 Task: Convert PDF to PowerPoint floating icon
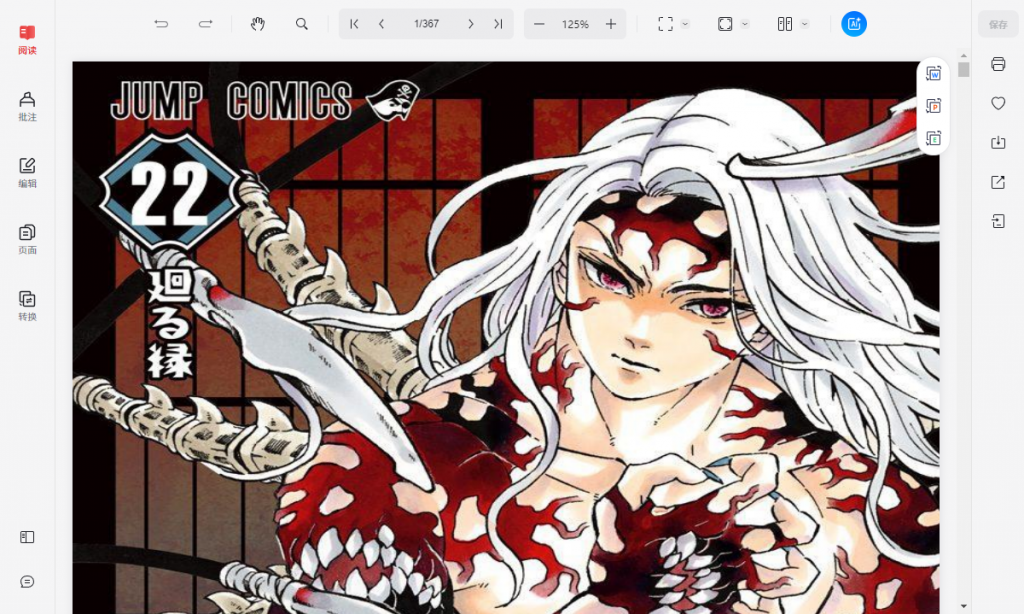click(x=933, y=106)
